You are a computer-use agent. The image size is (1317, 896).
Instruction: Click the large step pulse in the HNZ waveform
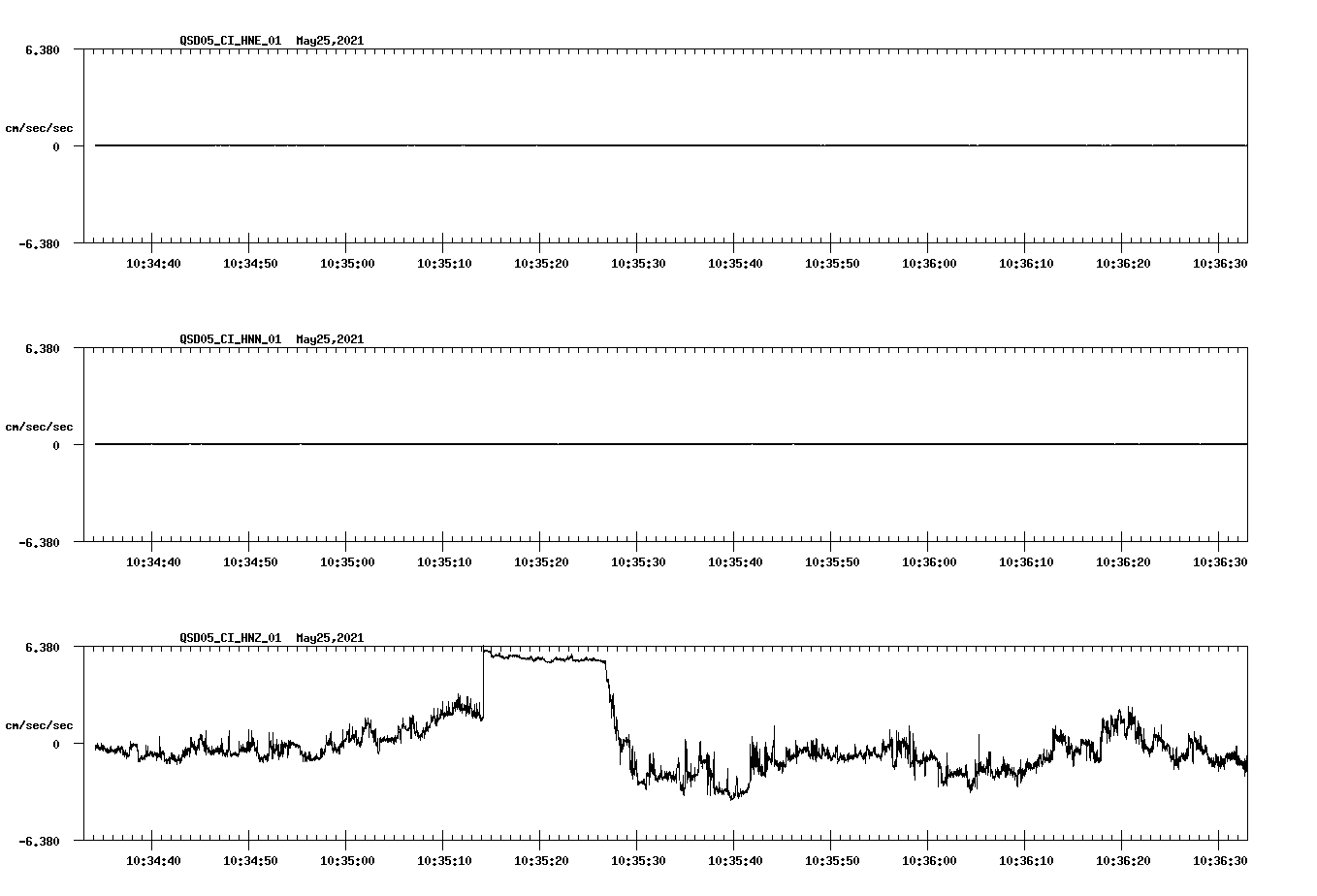543,659
